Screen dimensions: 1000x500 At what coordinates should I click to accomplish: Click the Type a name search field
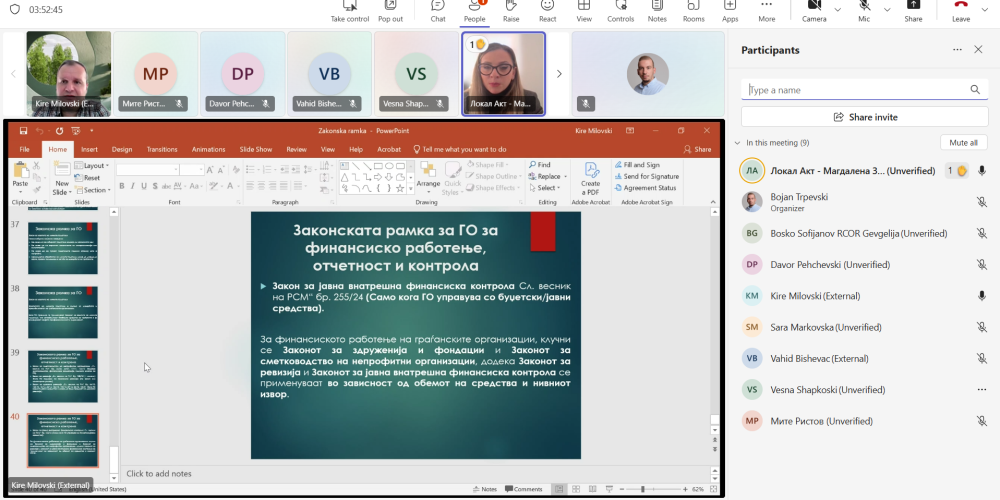pos(856,90)
